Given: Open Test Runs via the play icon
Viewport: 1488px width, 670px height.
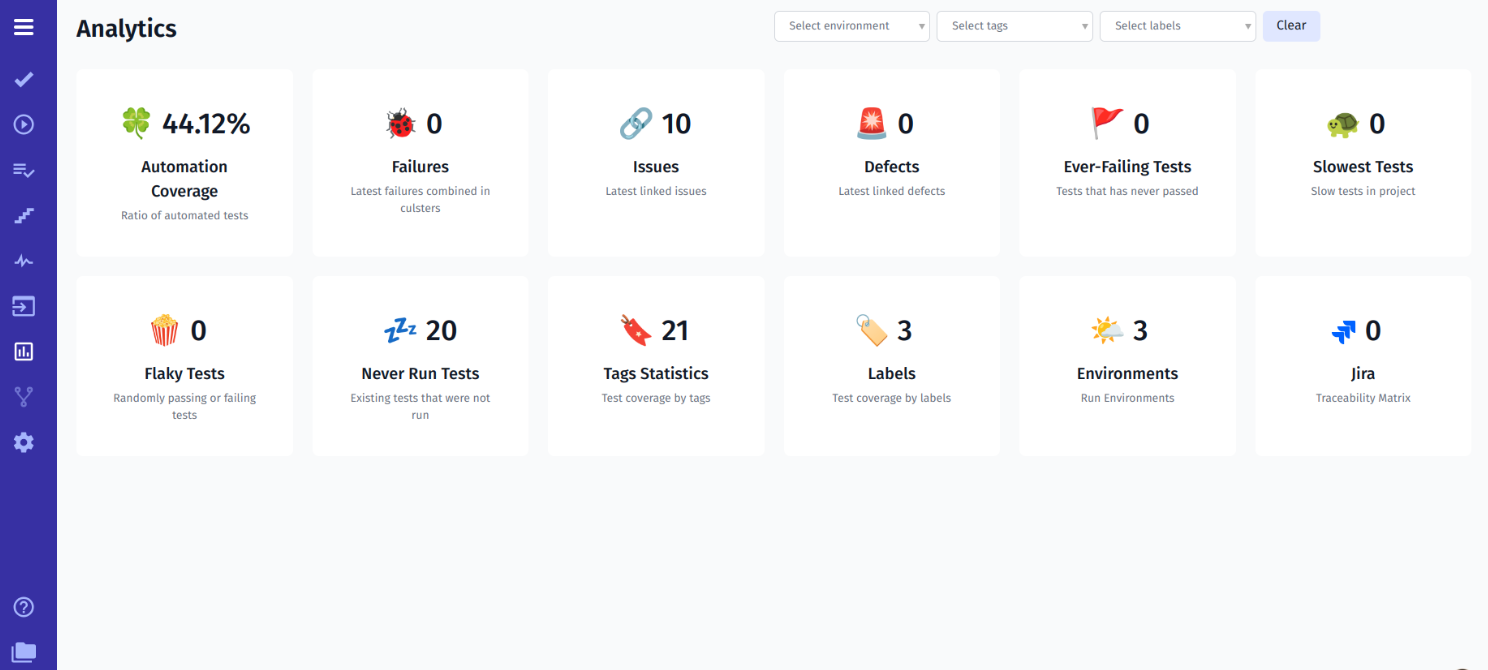Looking at the screenshot, I should (x=23, y=124).
